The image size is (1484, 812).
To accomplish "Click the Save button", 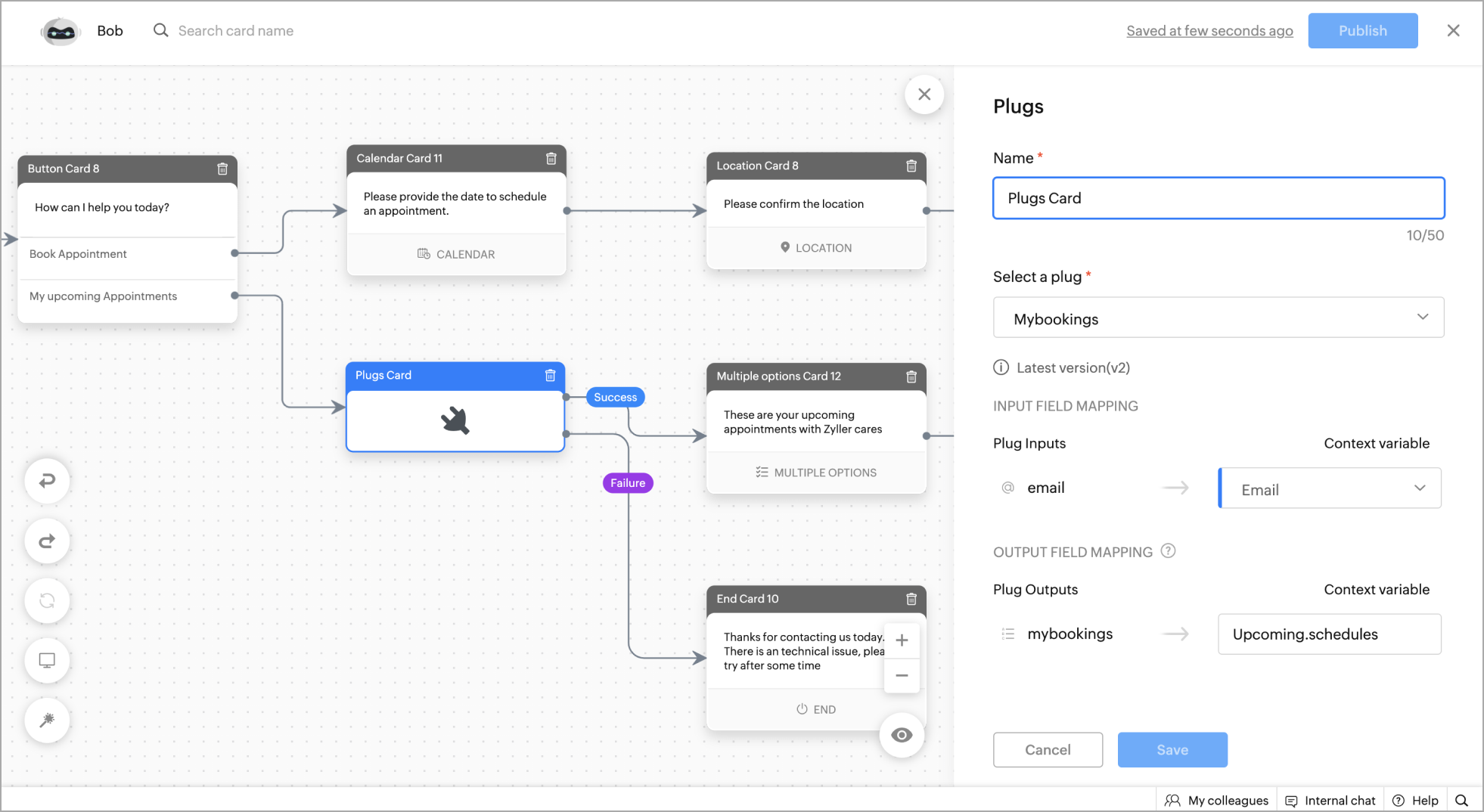I will tap(1172, 750).
